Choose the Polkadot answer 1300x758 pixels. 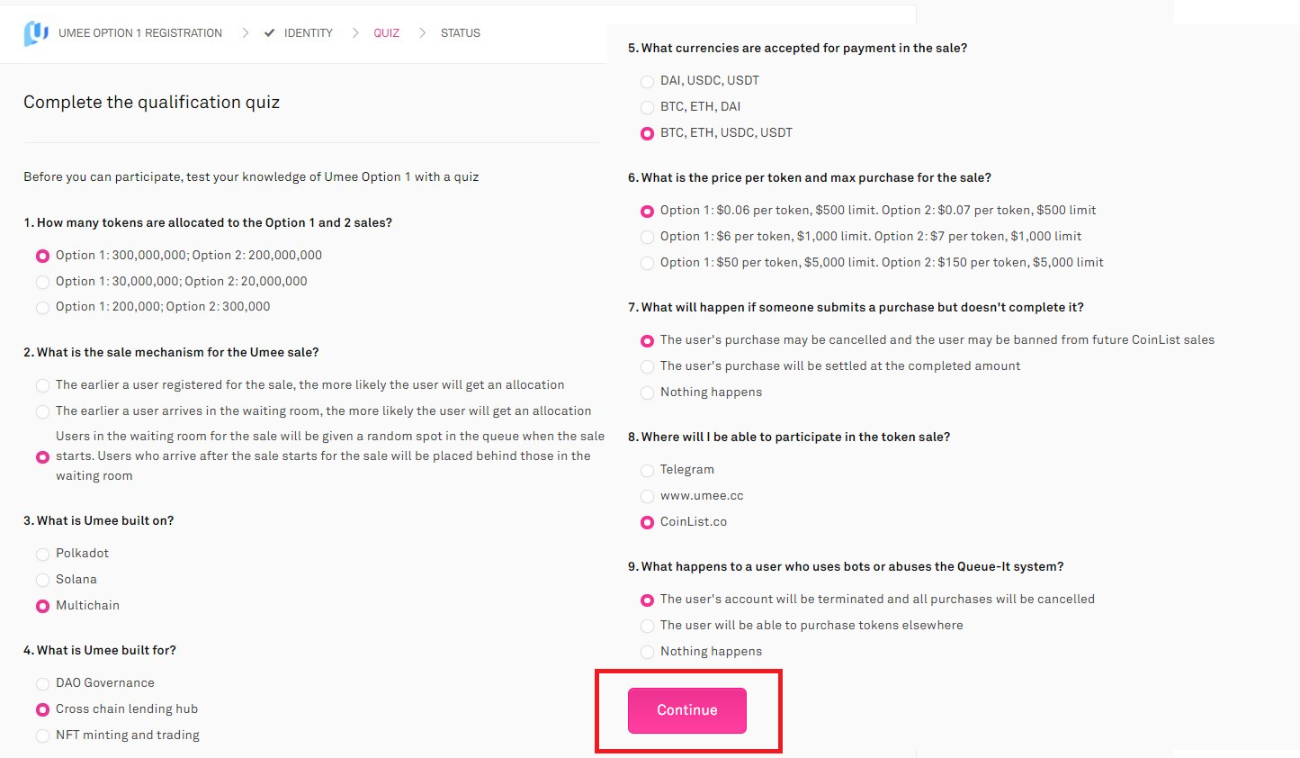(42, 554)
